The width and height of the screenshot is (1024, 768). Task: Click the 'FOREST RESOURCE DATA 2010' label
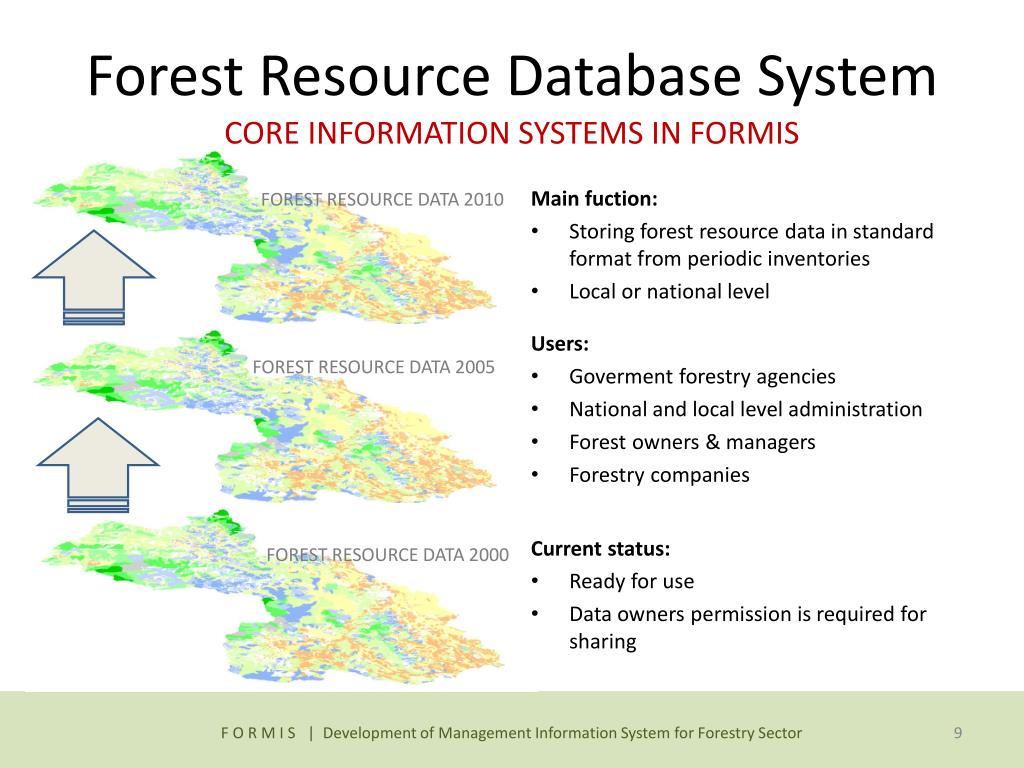tap(382, 199)
